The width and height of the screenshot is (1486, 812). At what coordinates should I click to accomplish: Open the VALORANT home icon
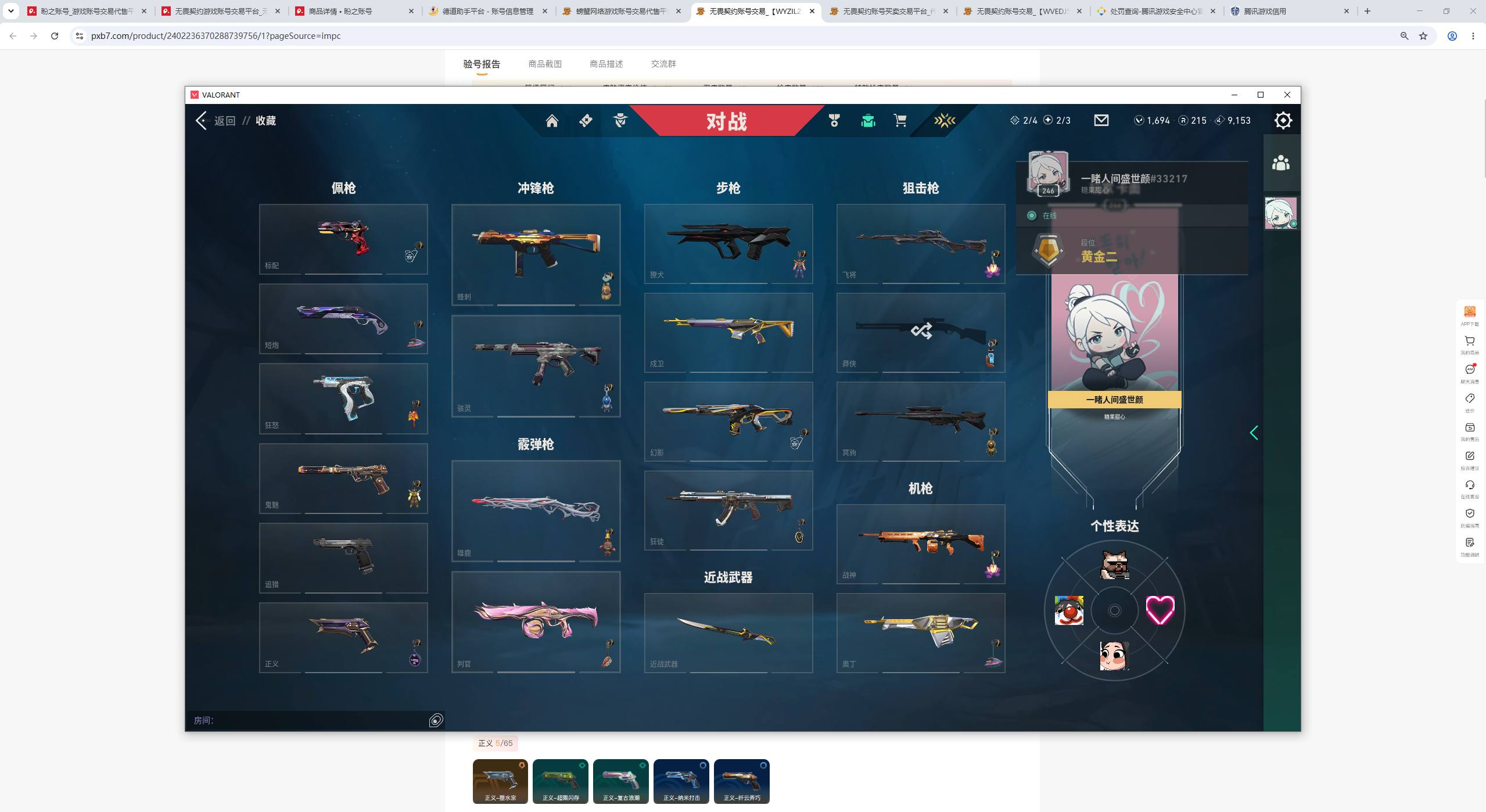click(551, 121)
